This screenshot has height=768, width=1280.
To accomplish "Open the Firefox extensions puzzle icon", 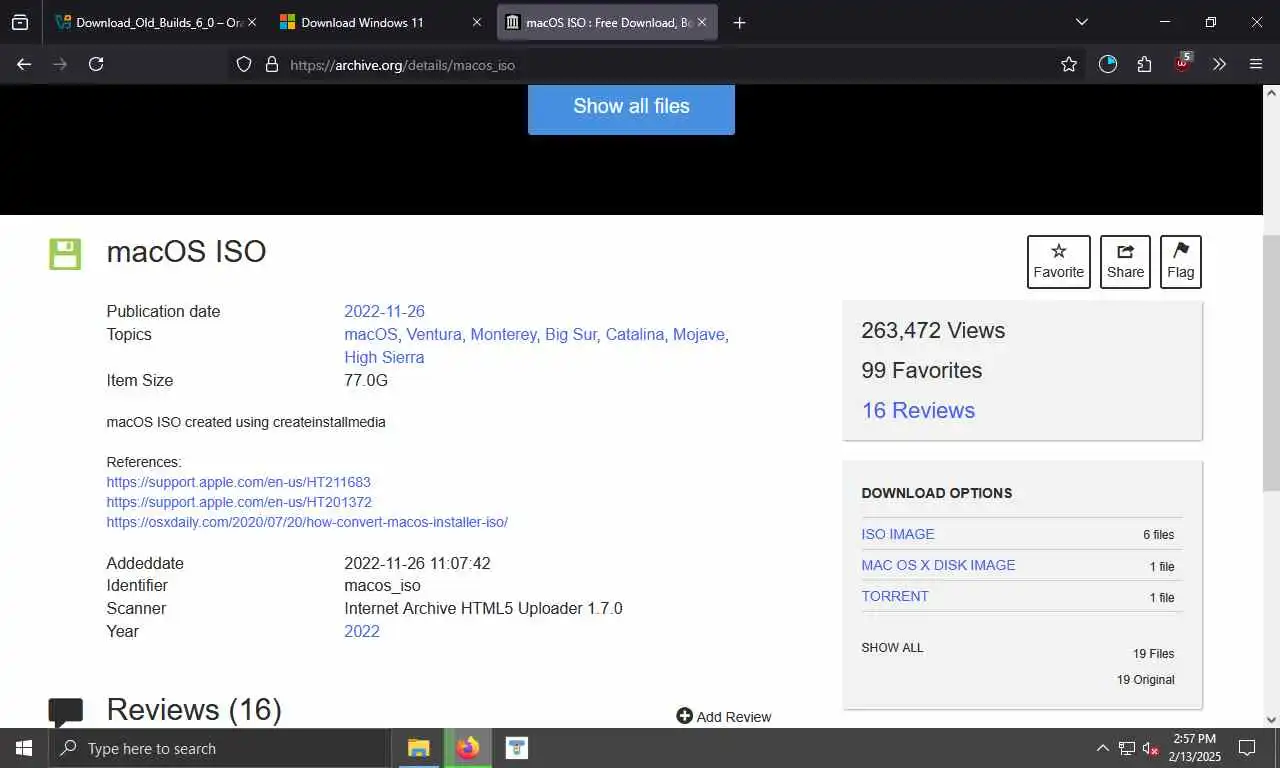I will tap(1144, 64).
